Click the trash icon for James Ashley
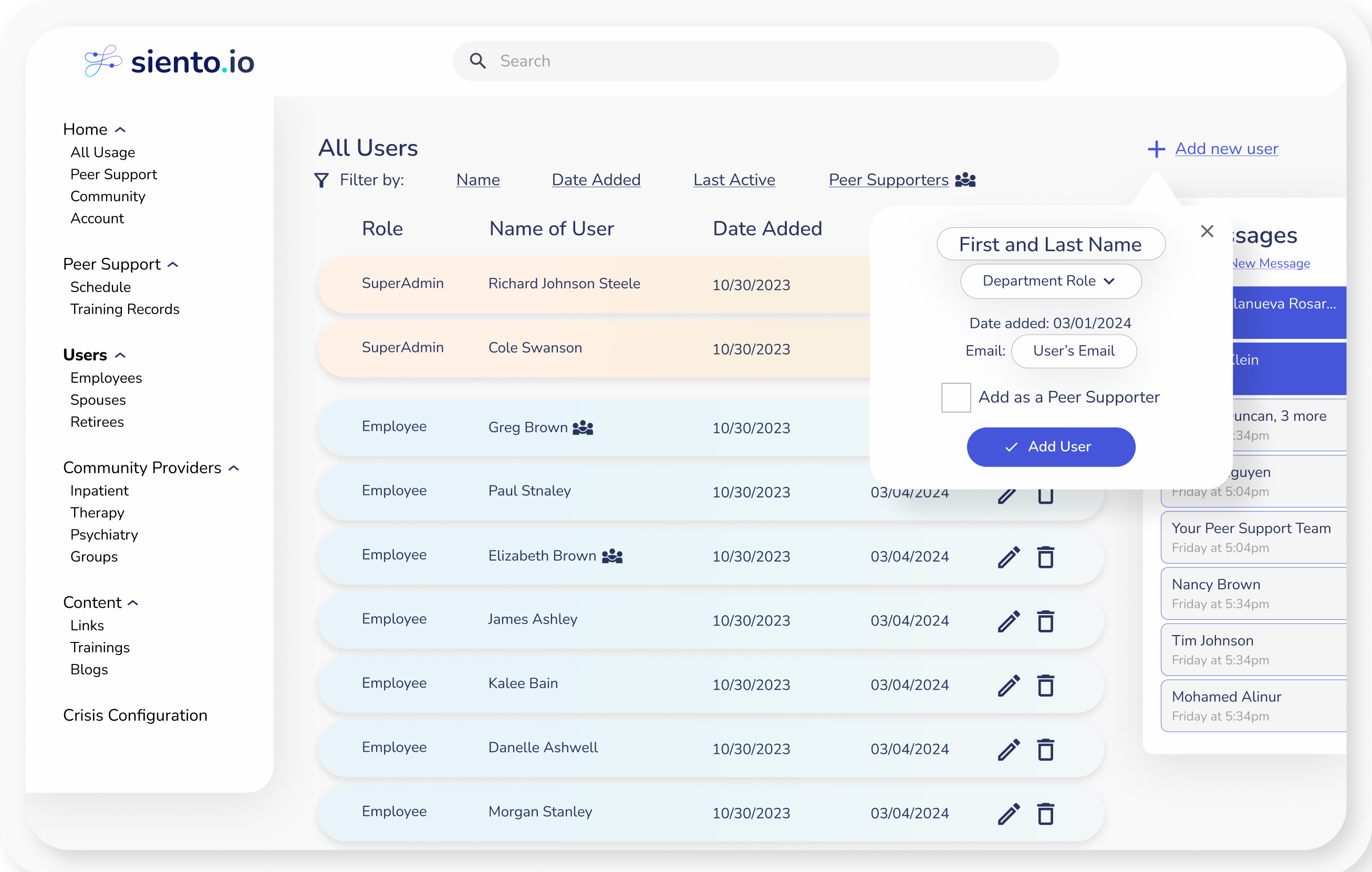Image resolution: width=1372 pixels, height=872 pixels. pyautogui.click(x=1045, y=621)
